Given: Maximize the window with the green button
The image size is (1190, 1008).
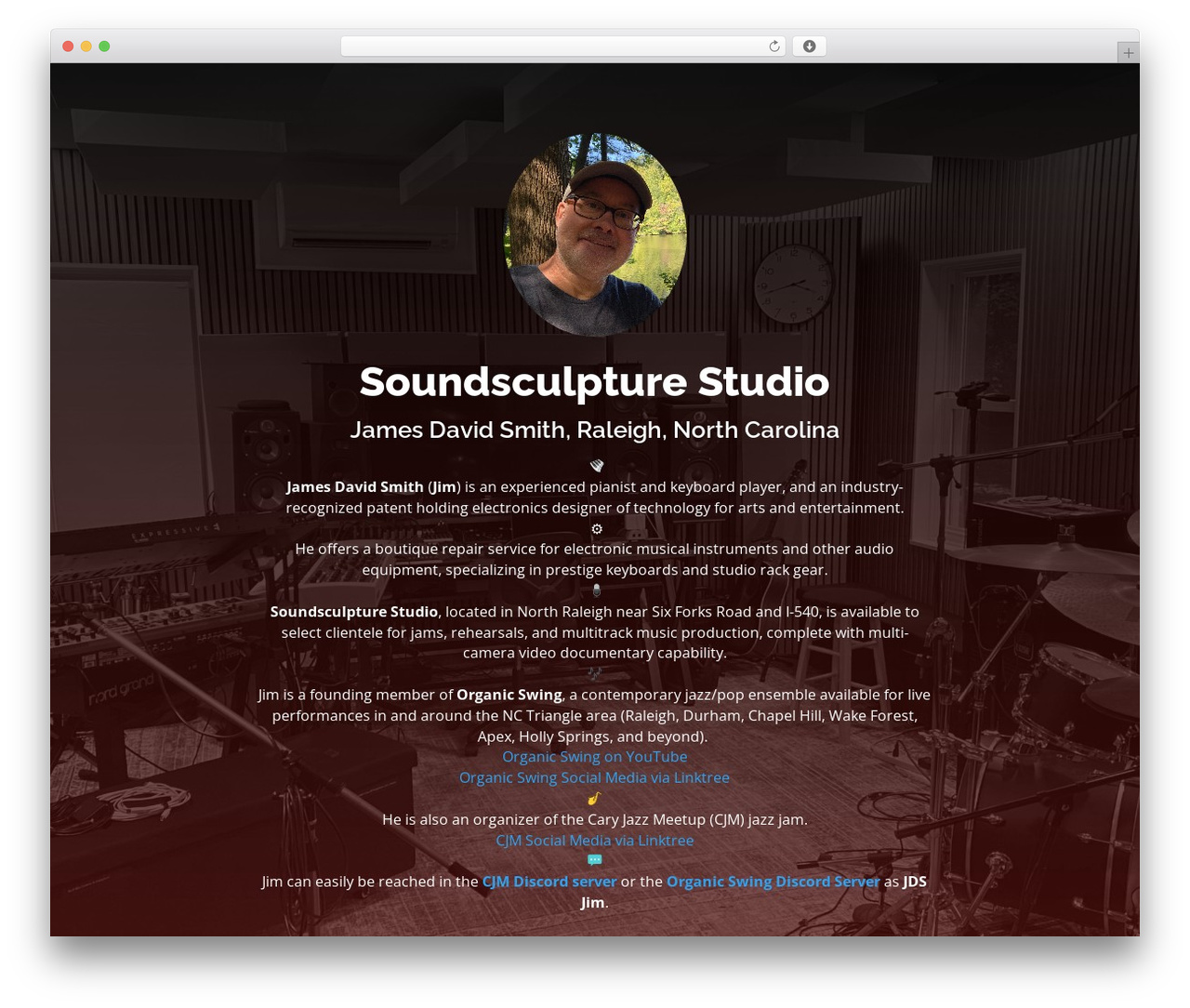Looking at the screenshot, I should click(x=104, y=46).
